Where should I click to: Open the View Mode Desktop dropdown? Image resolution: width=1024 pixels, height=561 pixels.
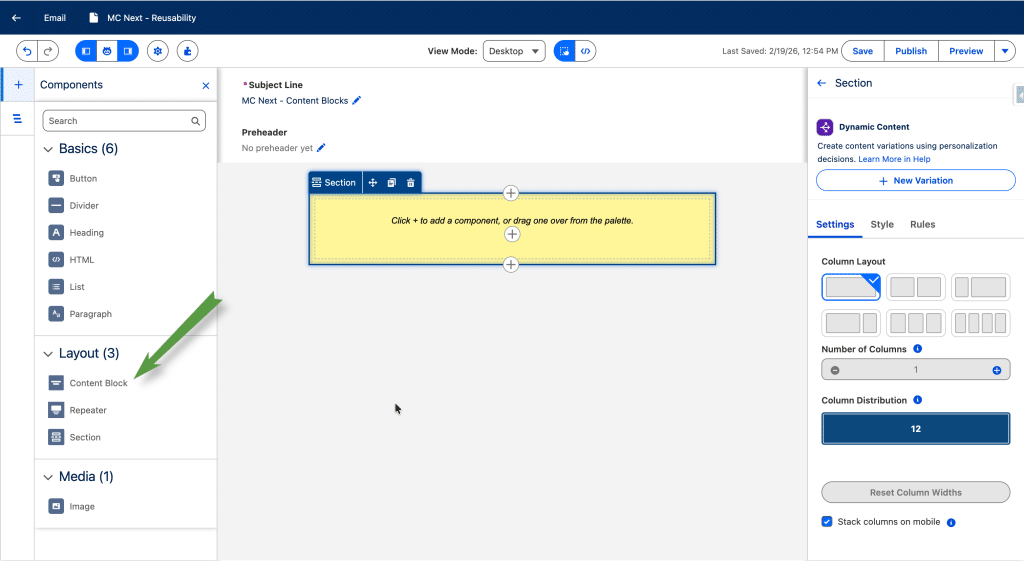514,51
